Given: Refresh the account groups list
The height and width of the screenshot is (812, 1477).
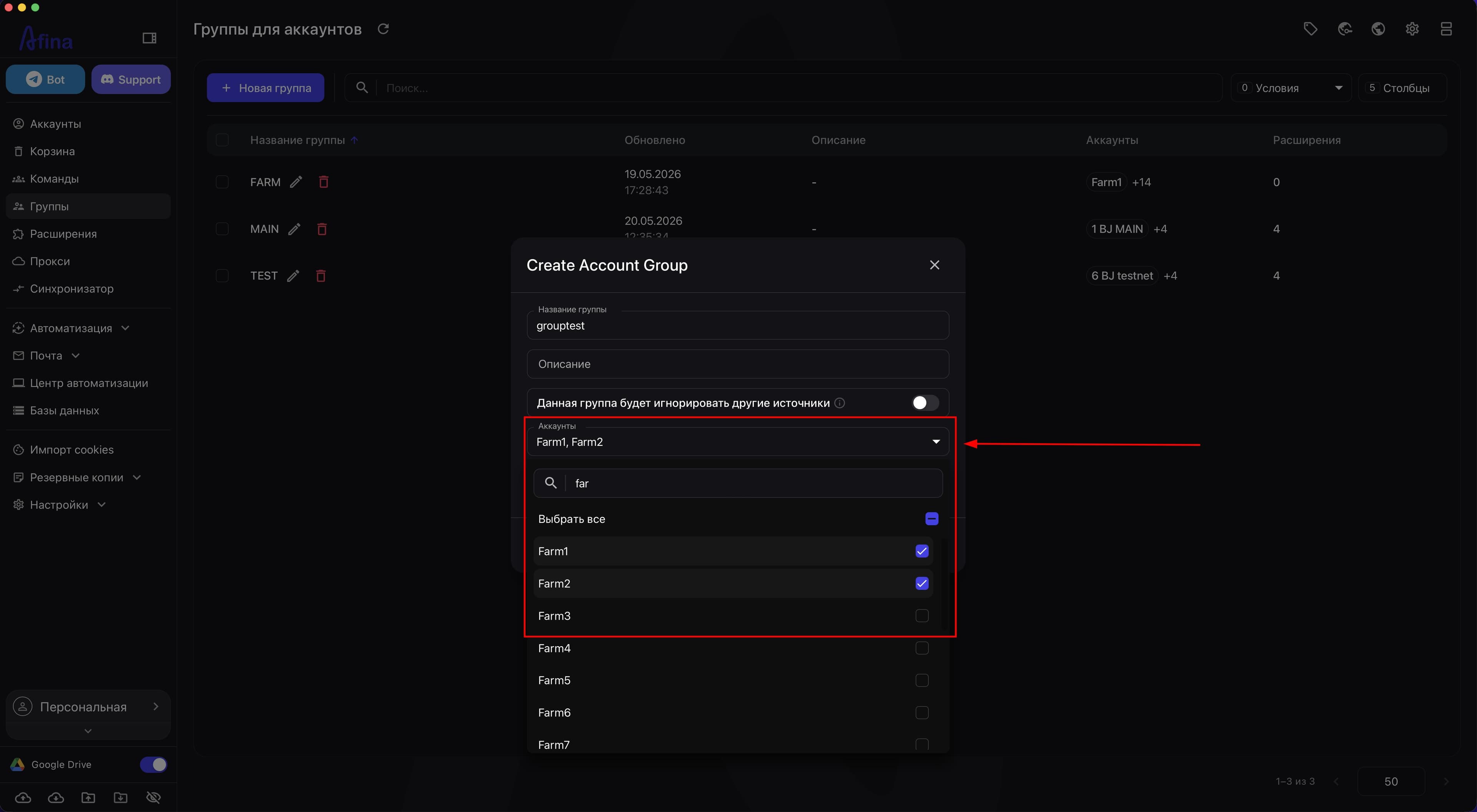Looking at the screenshot, I should tap(383, 29).
